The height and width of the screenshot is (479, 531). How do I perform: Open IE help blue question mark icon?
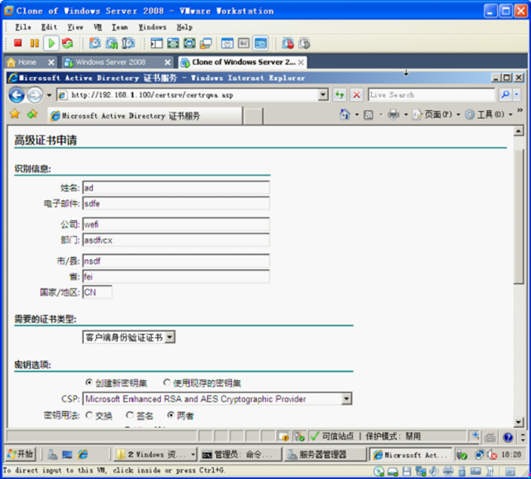508,437
